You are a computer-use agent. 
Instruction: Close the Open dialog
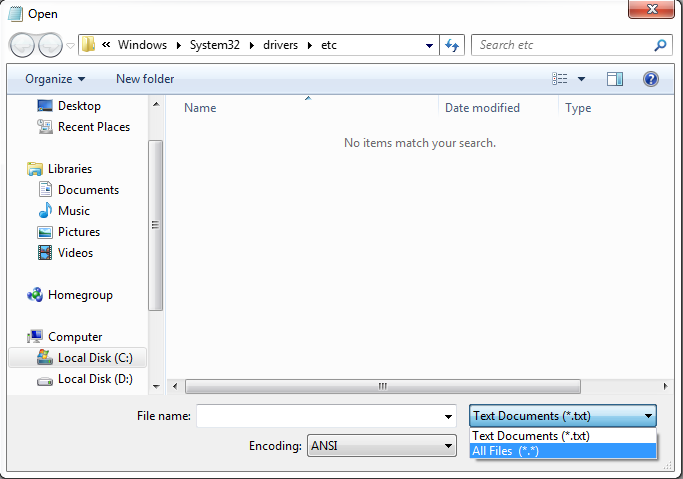pyautogui.click(x=652, y=9)
